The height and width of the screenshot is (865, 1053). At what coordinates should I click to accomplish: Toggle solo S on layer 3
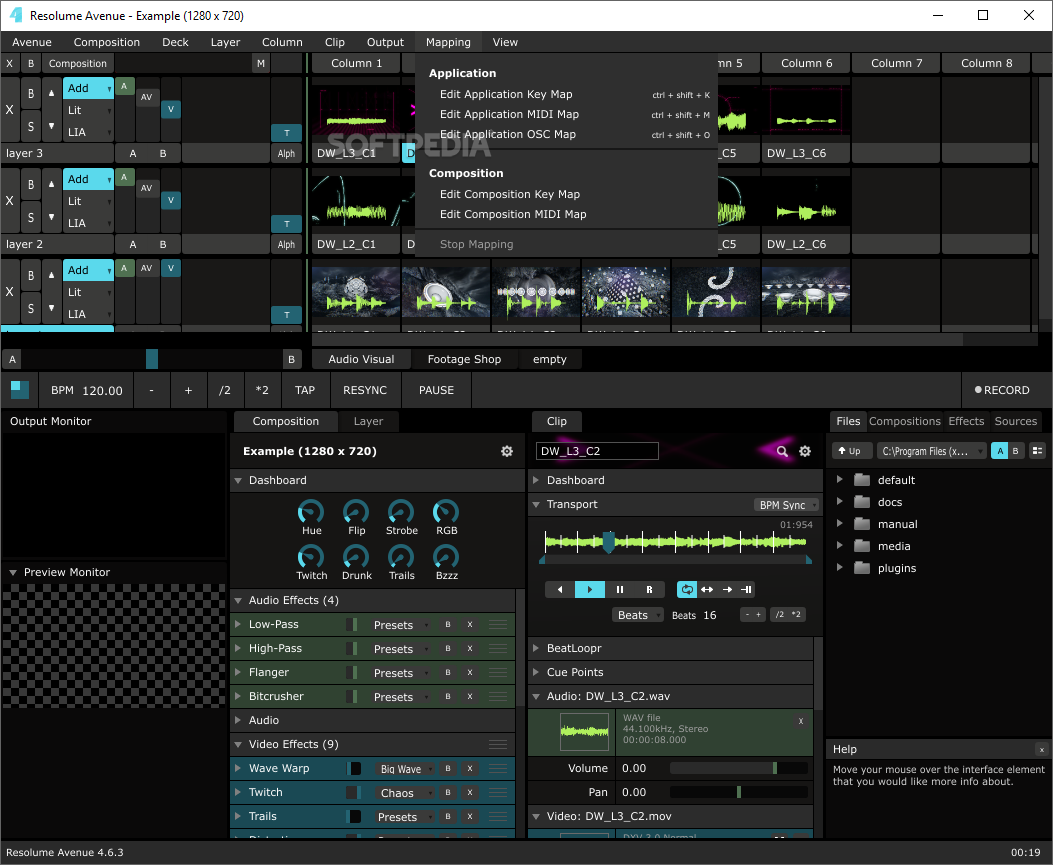31,126
